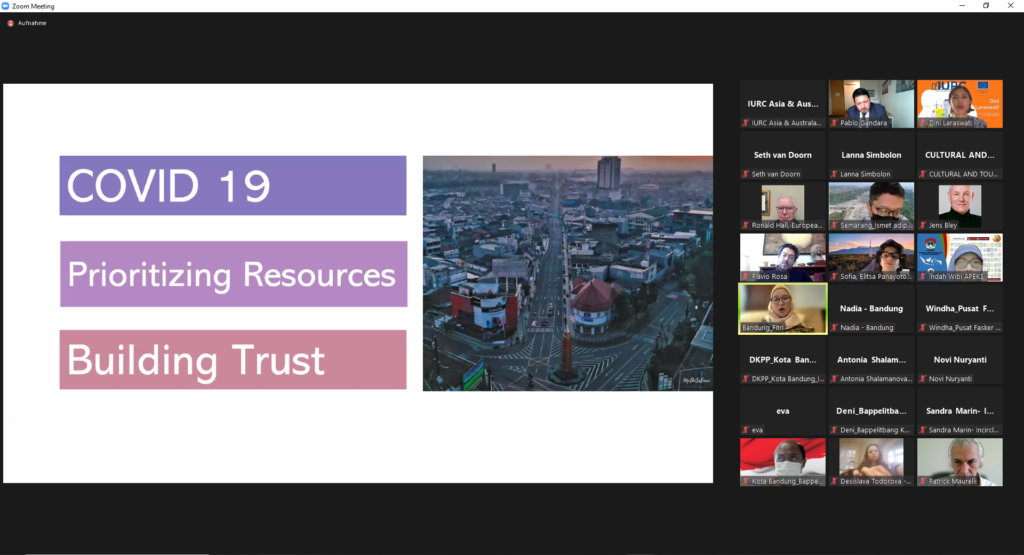Click muted mic icon next to eva
The width and height of the screenshot is (1024, 555).
(745, 430)
